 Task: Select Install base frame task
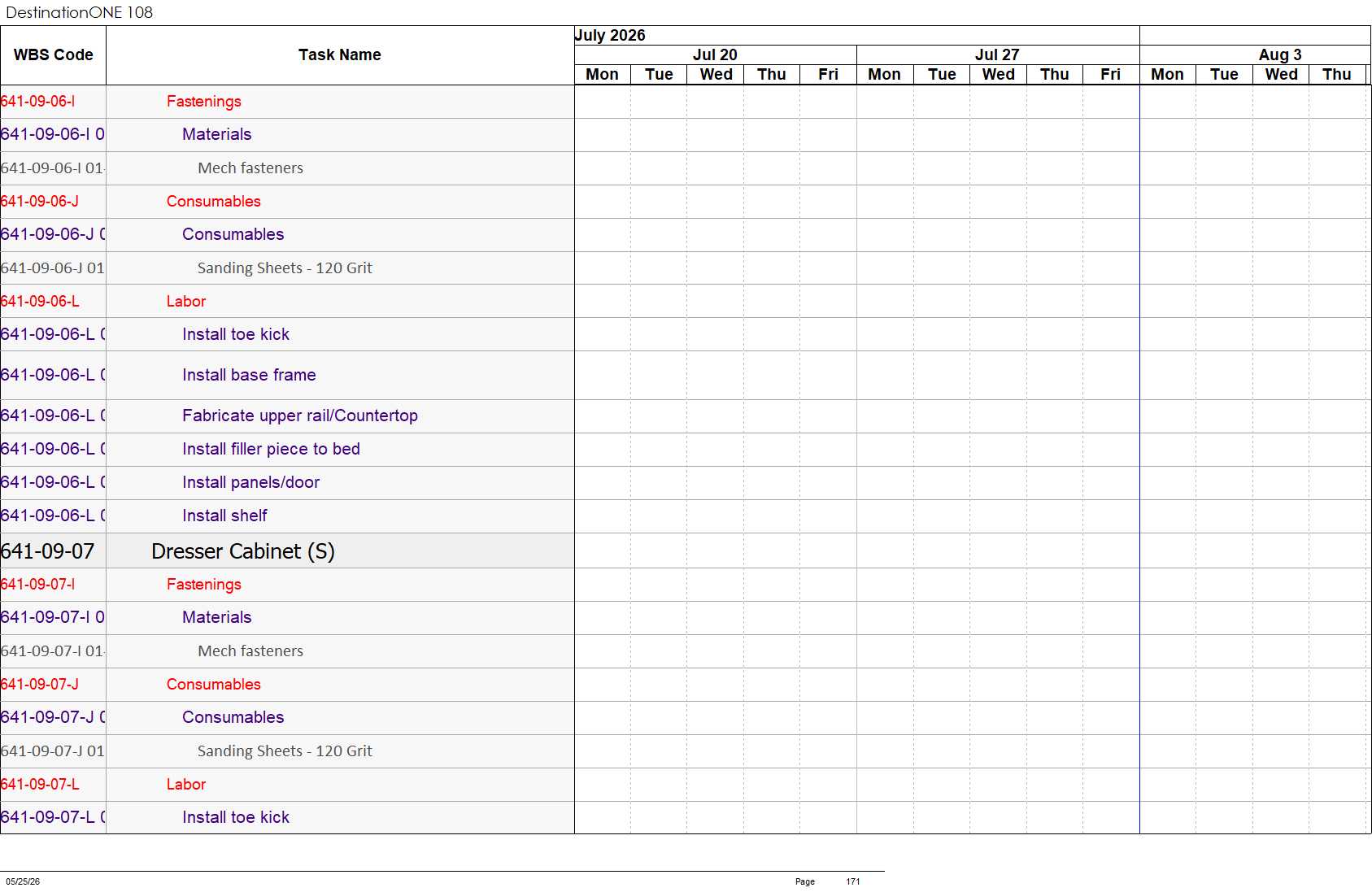[x=249, y=375]
